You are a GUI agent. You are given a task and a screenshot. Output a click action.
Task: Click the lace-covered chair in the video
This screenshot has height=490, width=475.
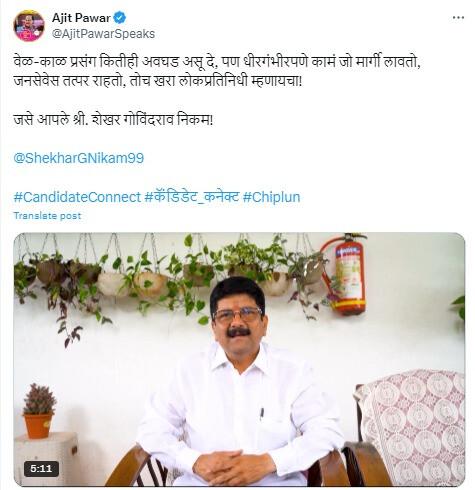coord(411,428)
